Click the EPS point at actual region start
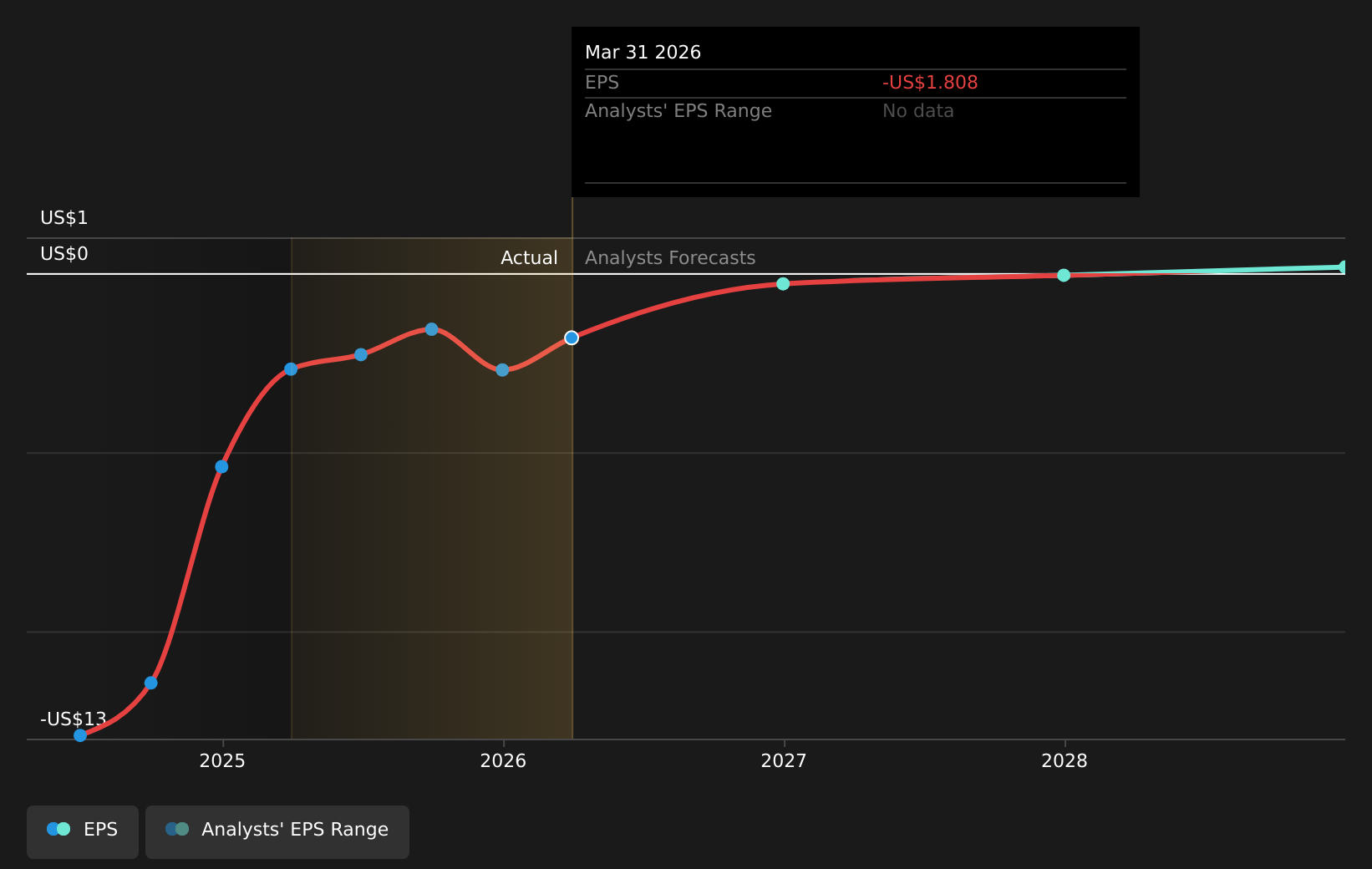The height and width of the screenshot is (869, 1372). pos(291,369)
